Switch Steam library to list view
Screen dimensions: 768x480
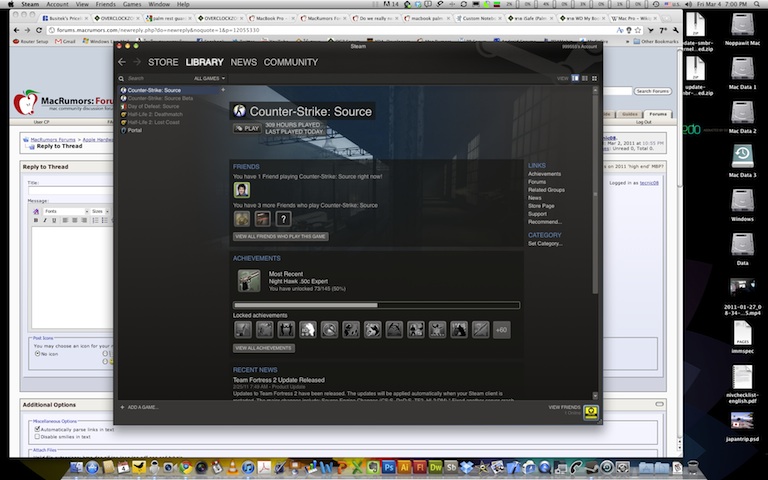pyautogui.click(x=585, y=78)
